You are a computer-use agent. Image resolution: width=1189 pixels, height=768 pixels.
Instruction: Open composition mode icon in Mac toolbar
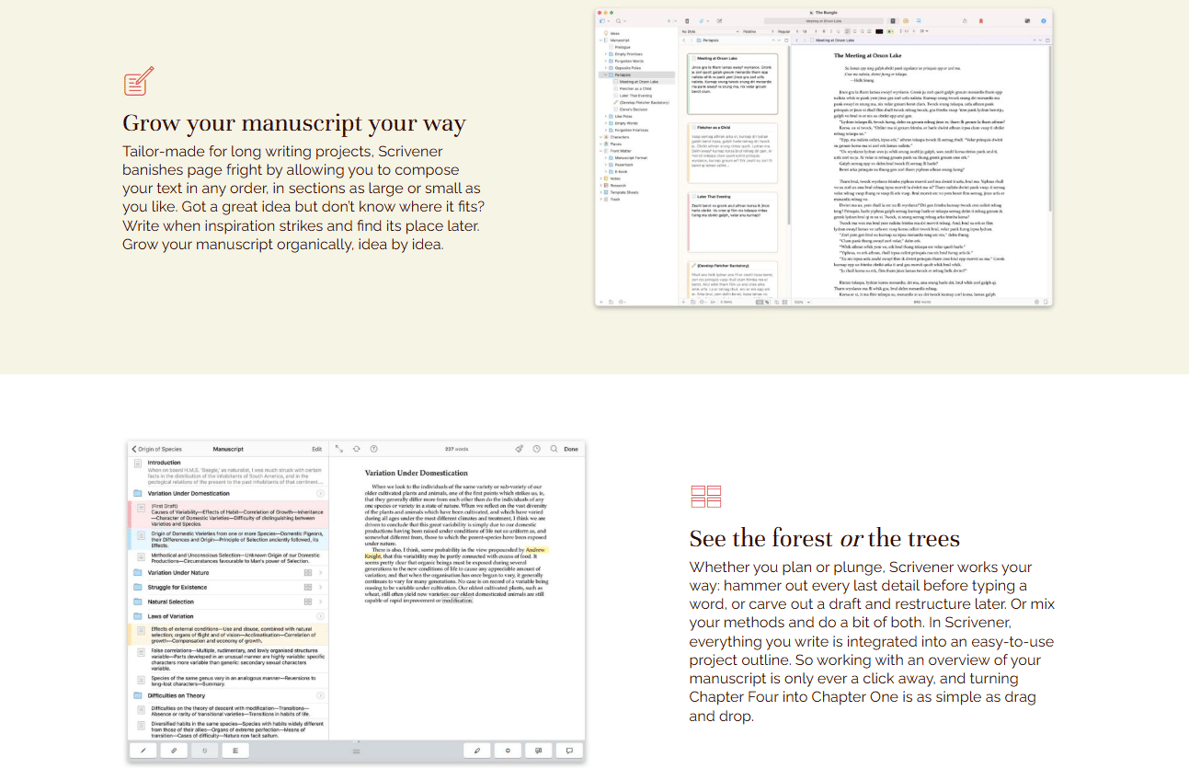(1027, 21)
